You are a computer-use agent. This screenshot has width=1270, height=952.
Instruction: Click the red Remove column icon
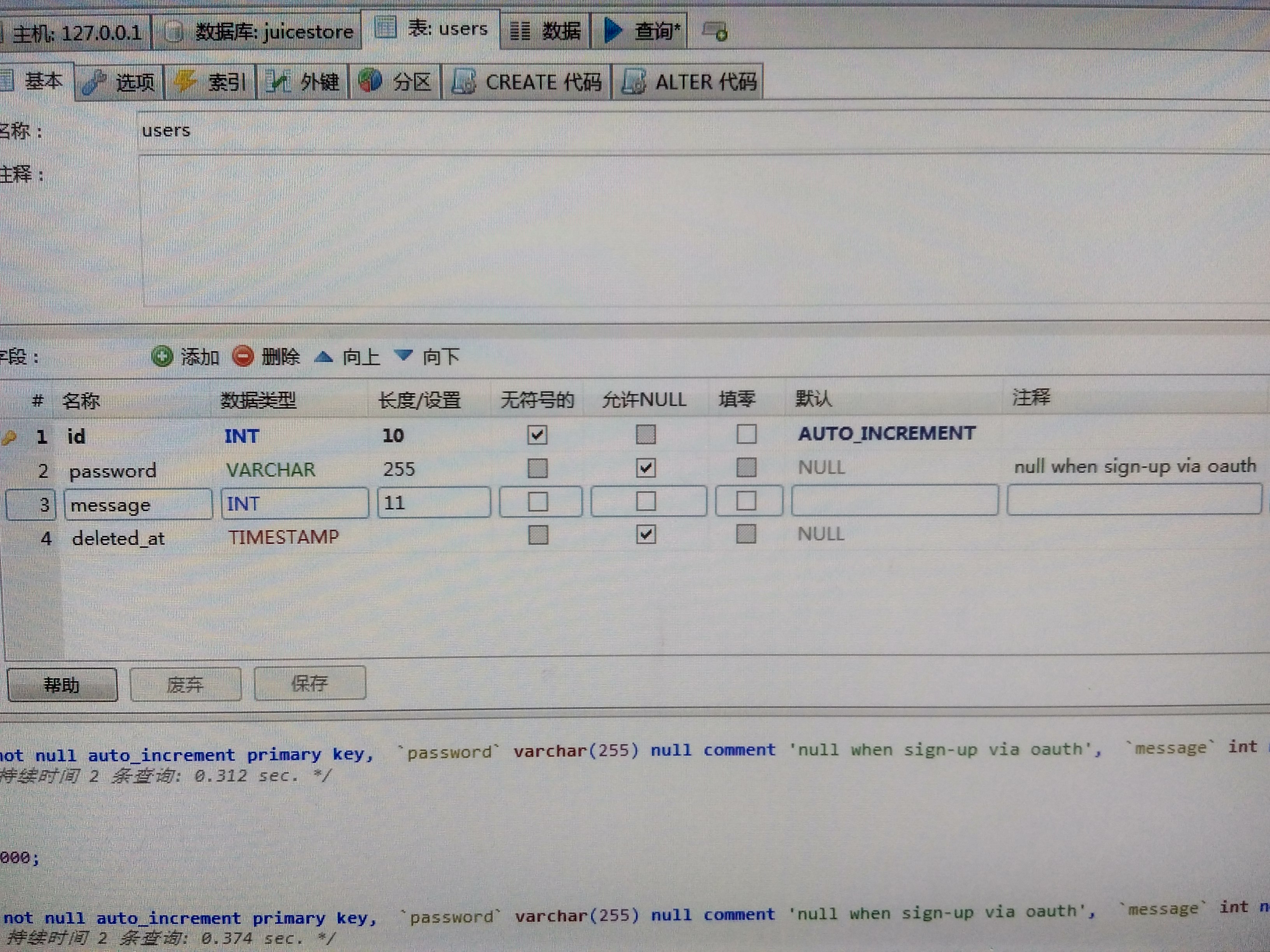tap(243, 356)
